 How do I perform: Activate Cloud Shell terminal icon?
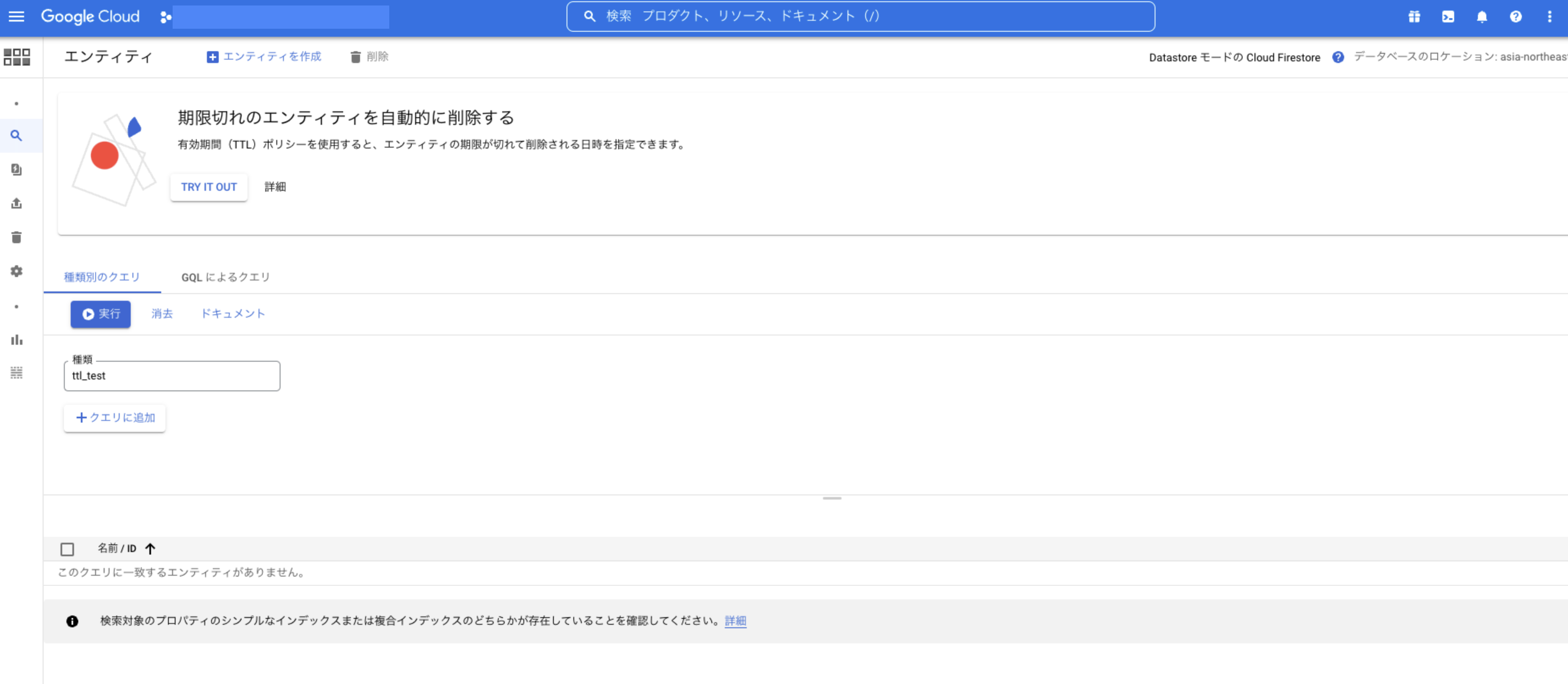1447,17
